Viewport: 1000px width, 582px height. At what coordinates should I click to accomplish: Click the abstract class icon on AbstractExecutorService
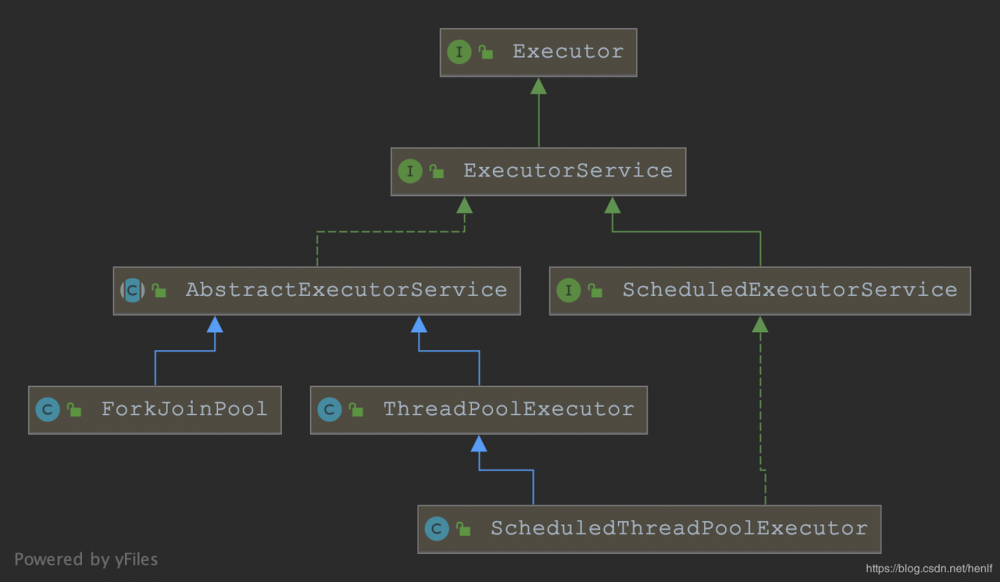pyautogui.click(x=131, y=290)
